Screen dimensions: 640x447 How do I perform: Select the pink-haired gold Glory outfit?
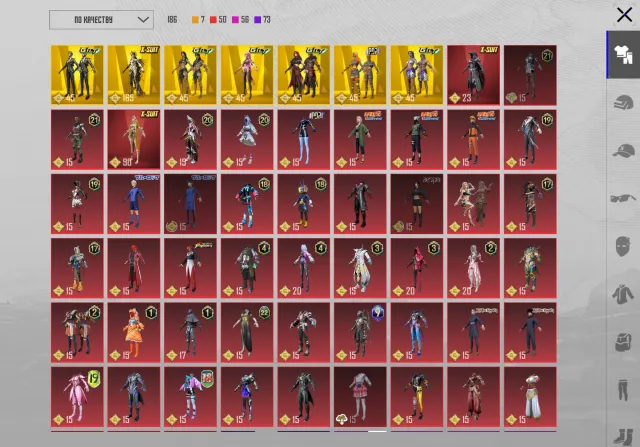pyautogui.click(x=247, y=75)
